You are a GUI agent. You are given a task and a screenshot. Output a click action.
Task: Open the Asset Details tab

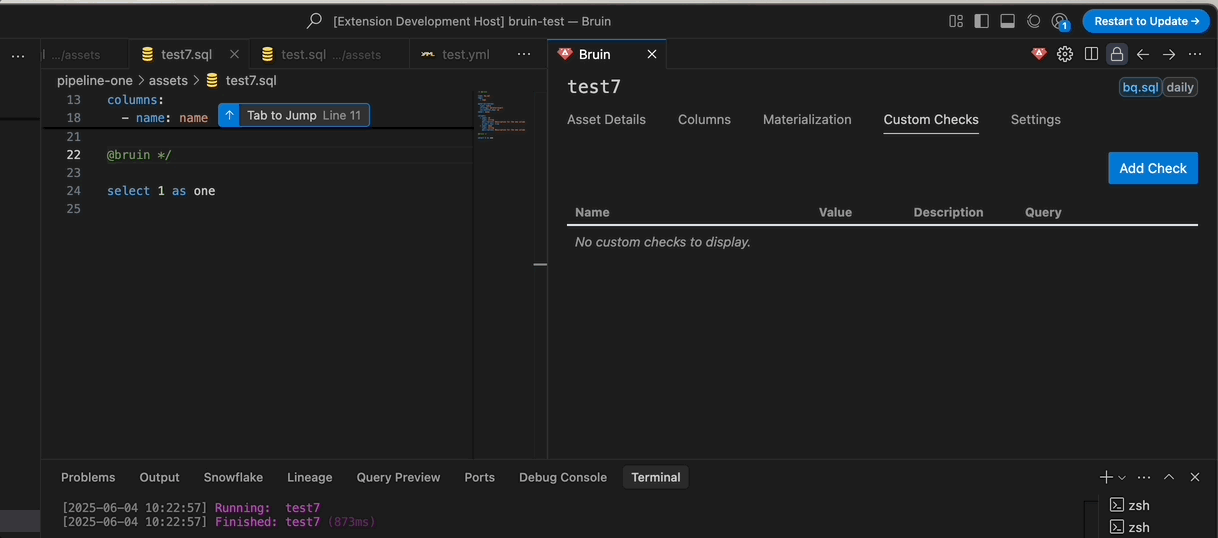pyautogui.click(x=606, y=119)
